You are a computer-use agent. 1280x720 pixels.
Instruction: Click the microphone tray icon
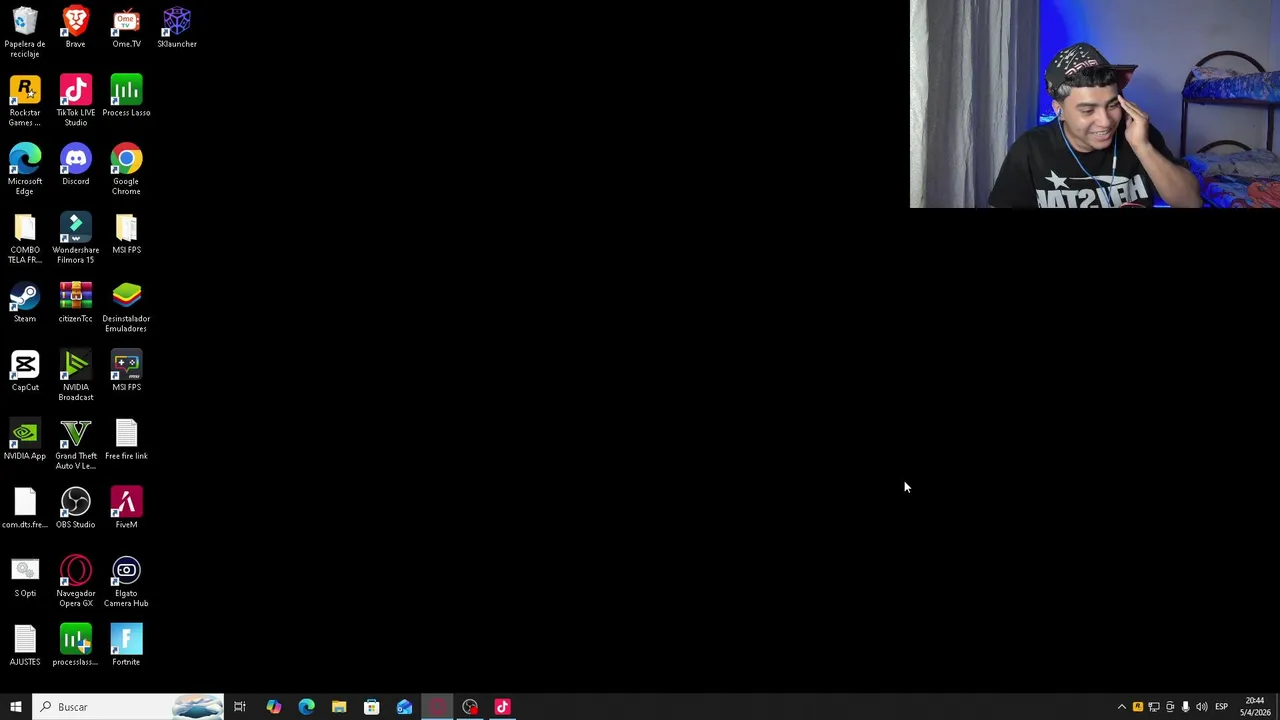pyautogui.click(x=1185, y=707)
